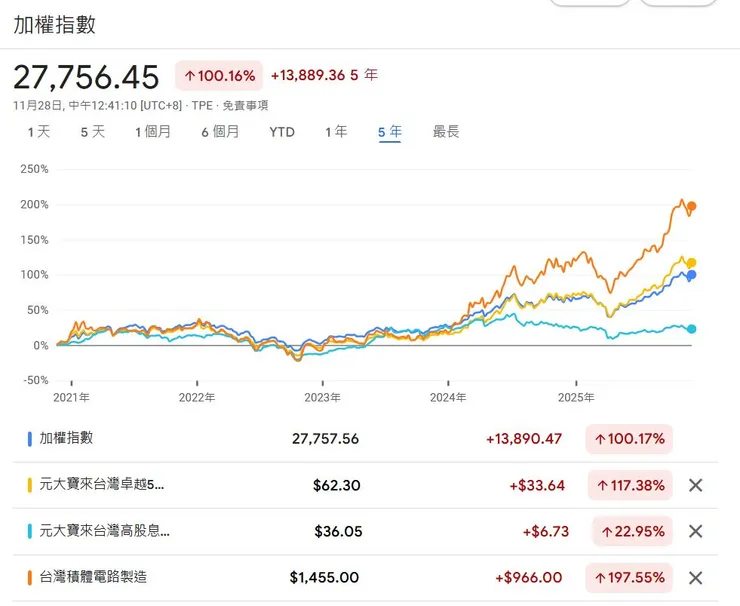
Task: Click the +$966.00 change value
Action: pyautogui.click(x=529, y=578)
